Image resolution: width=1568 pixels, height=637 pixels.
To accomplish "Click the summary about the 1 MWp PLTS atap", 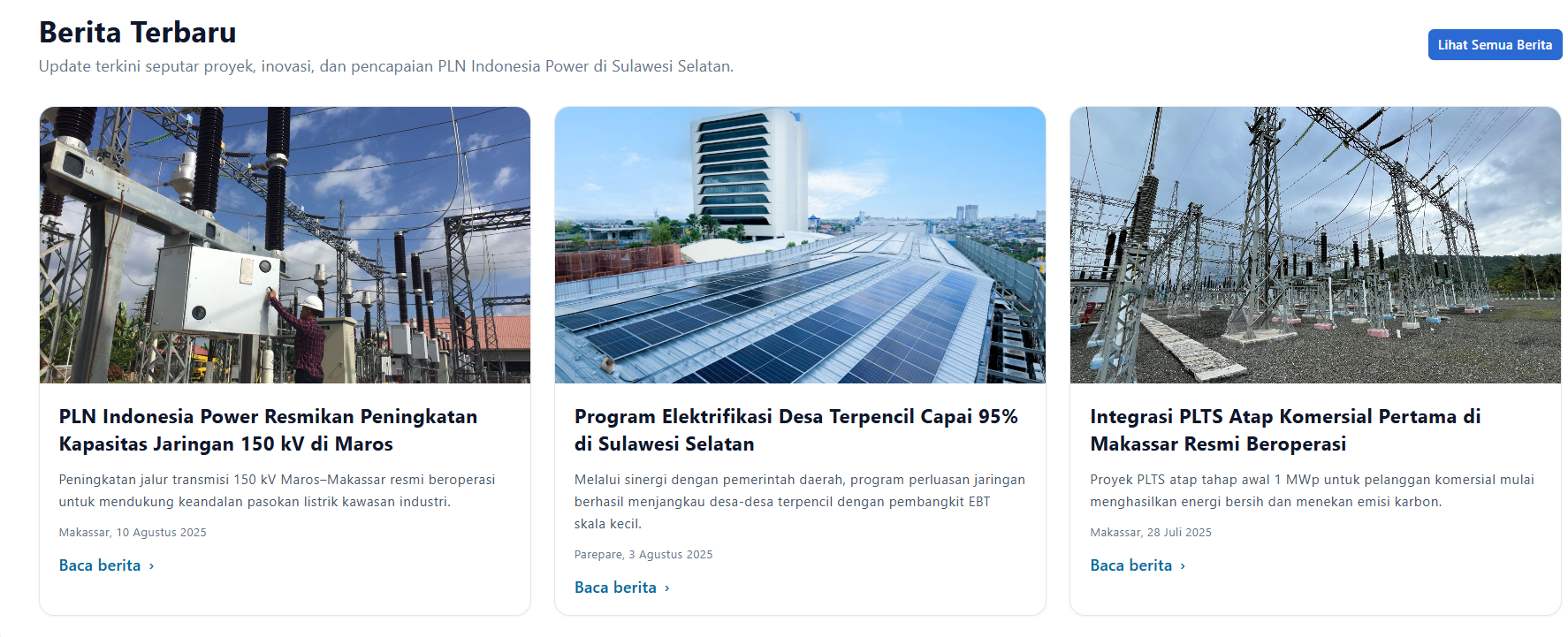I will point(1312,490).
